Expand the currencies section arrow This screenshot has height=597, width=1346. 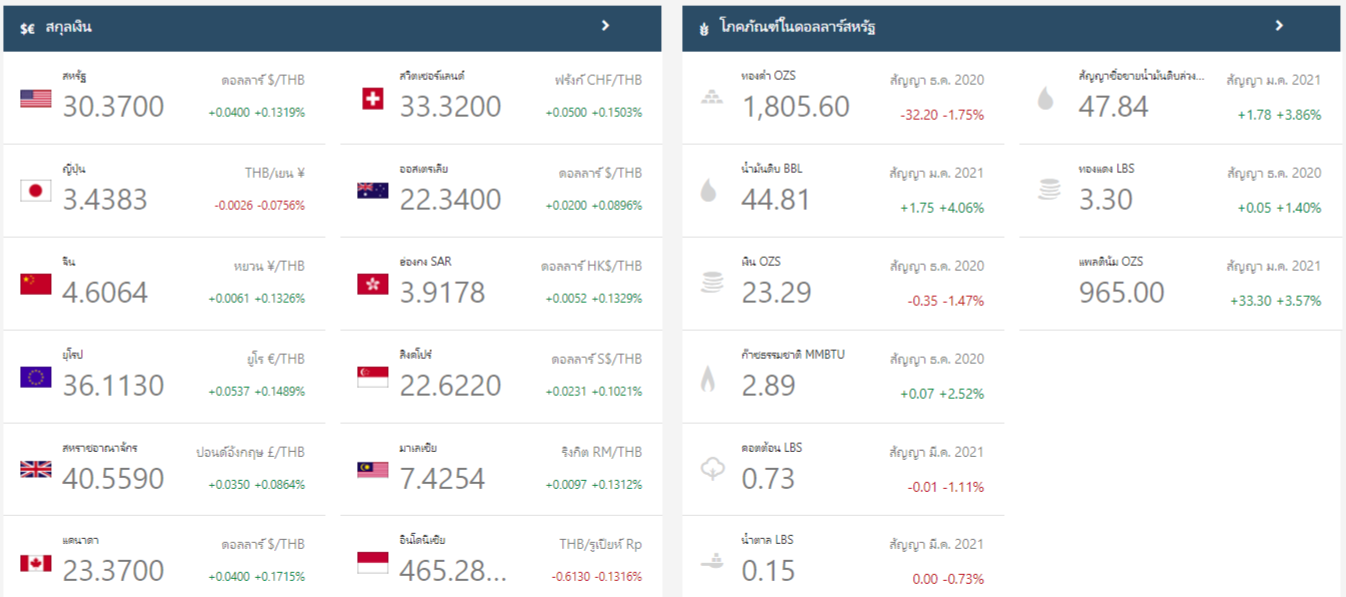(x=605, y=26)
